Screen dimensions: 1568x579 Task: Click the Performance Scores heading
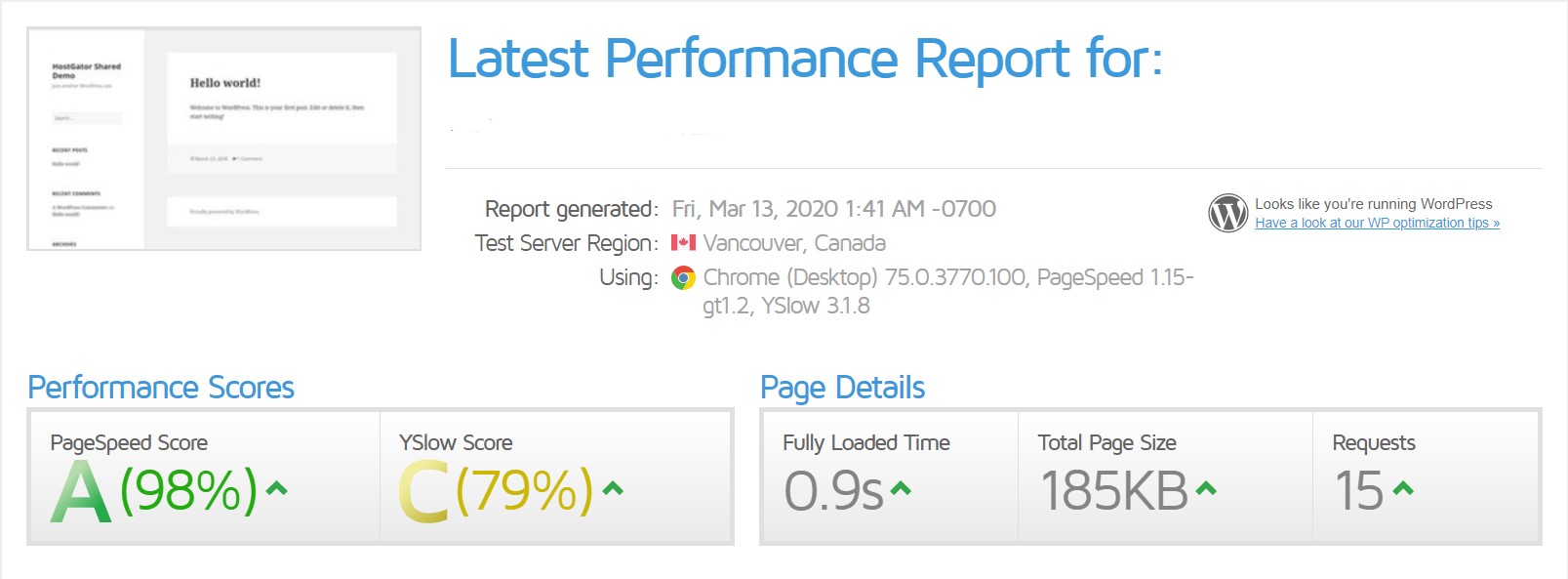[x=161, y=388]
